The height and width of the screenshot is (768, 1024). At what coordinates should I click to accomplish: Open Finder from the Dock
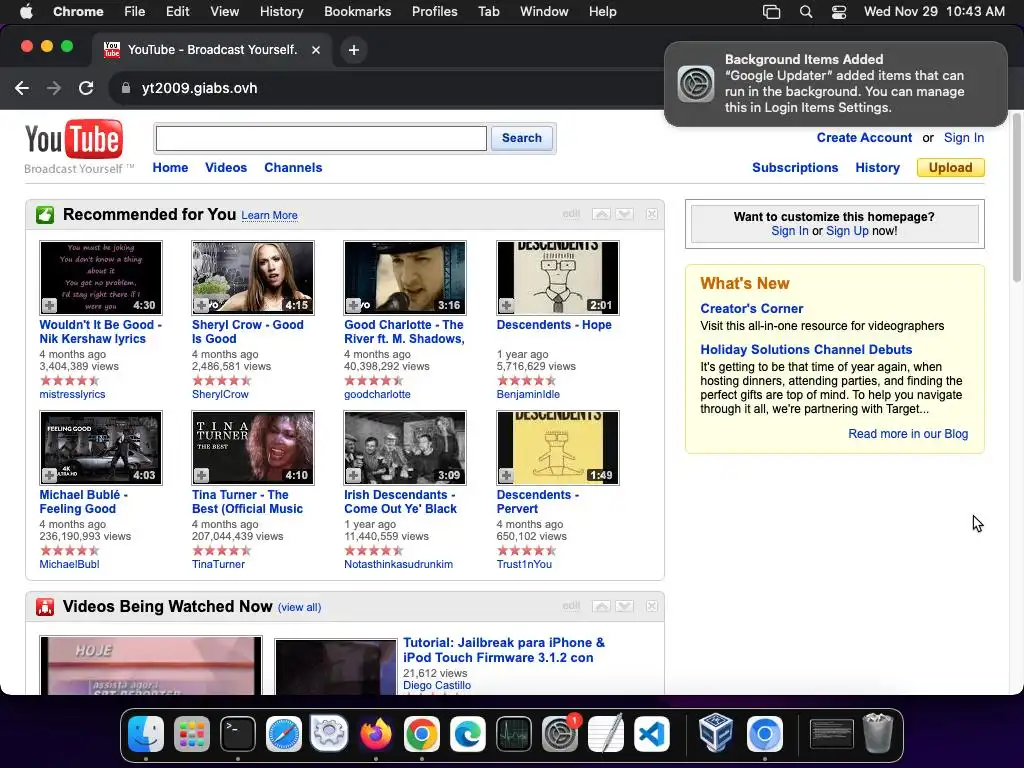tap(146, 734)
